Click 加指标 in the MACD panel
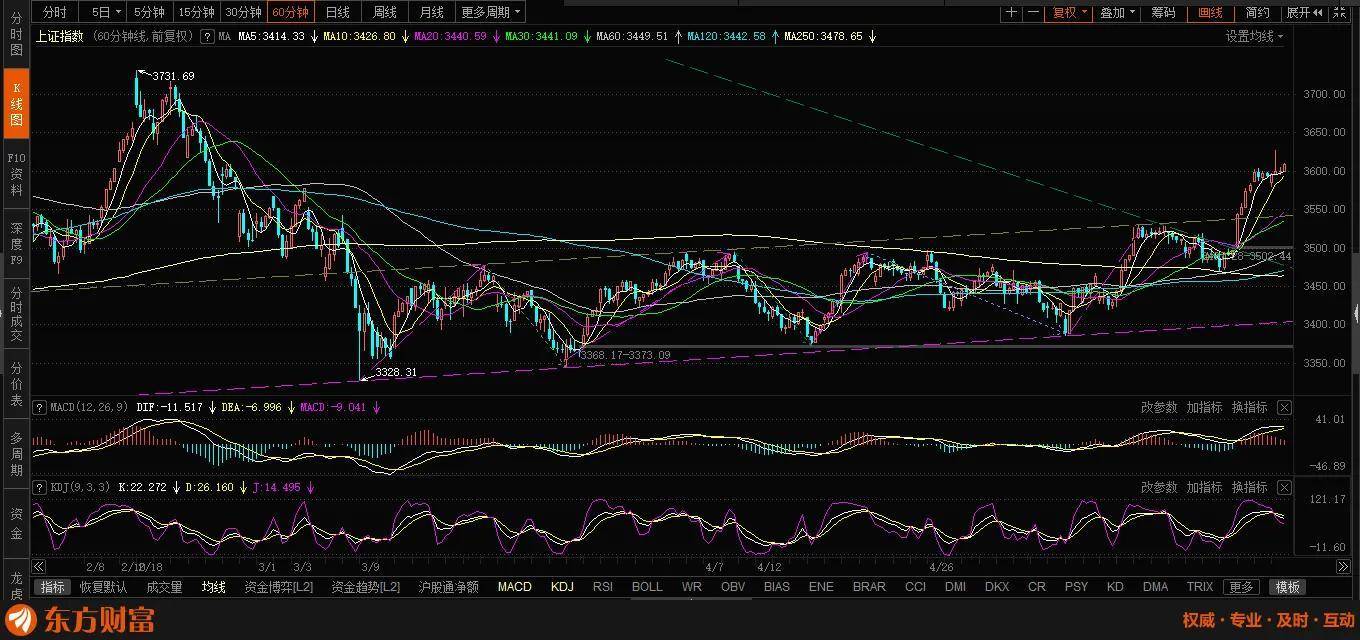1360x640 pixels. point(1205,407)
